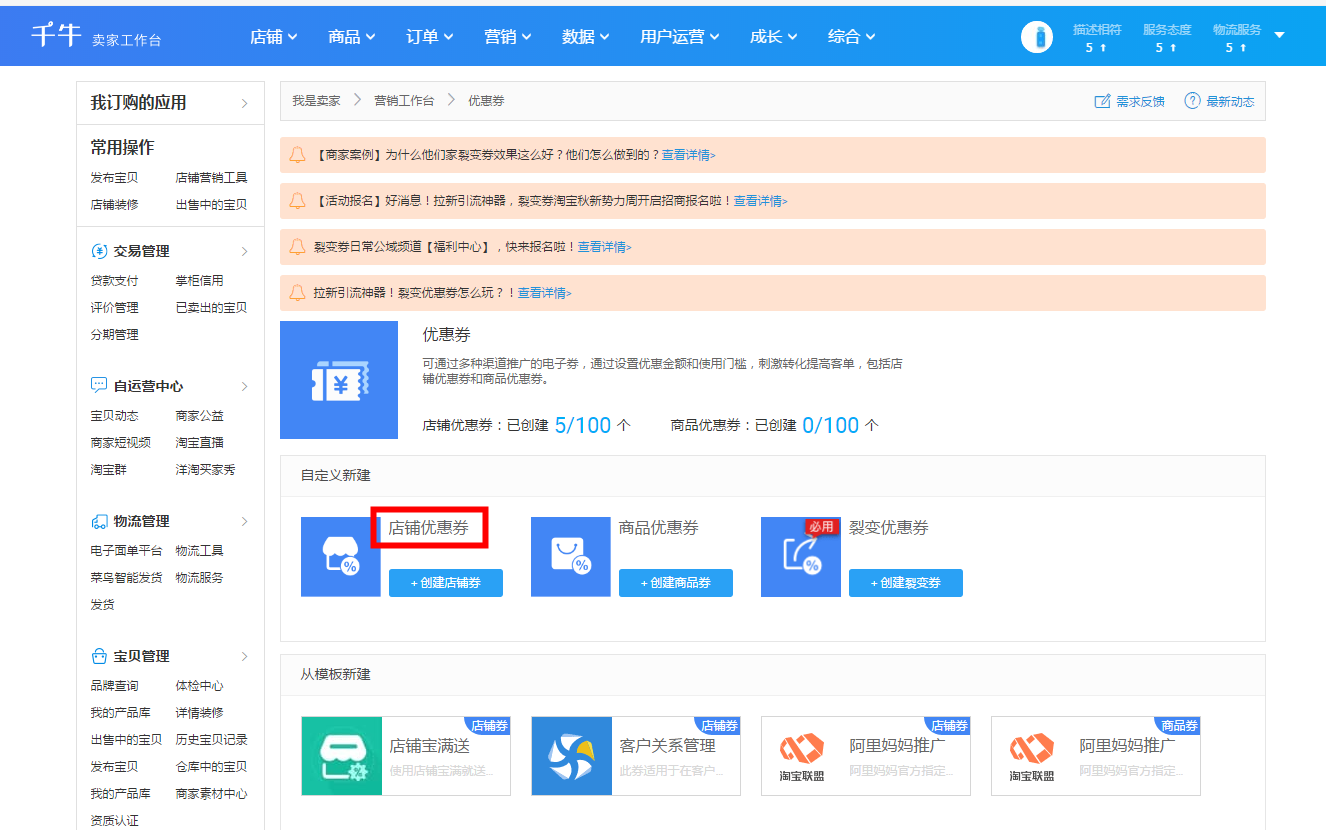Open 商家短视频 in sidebar

pos(120,443)
